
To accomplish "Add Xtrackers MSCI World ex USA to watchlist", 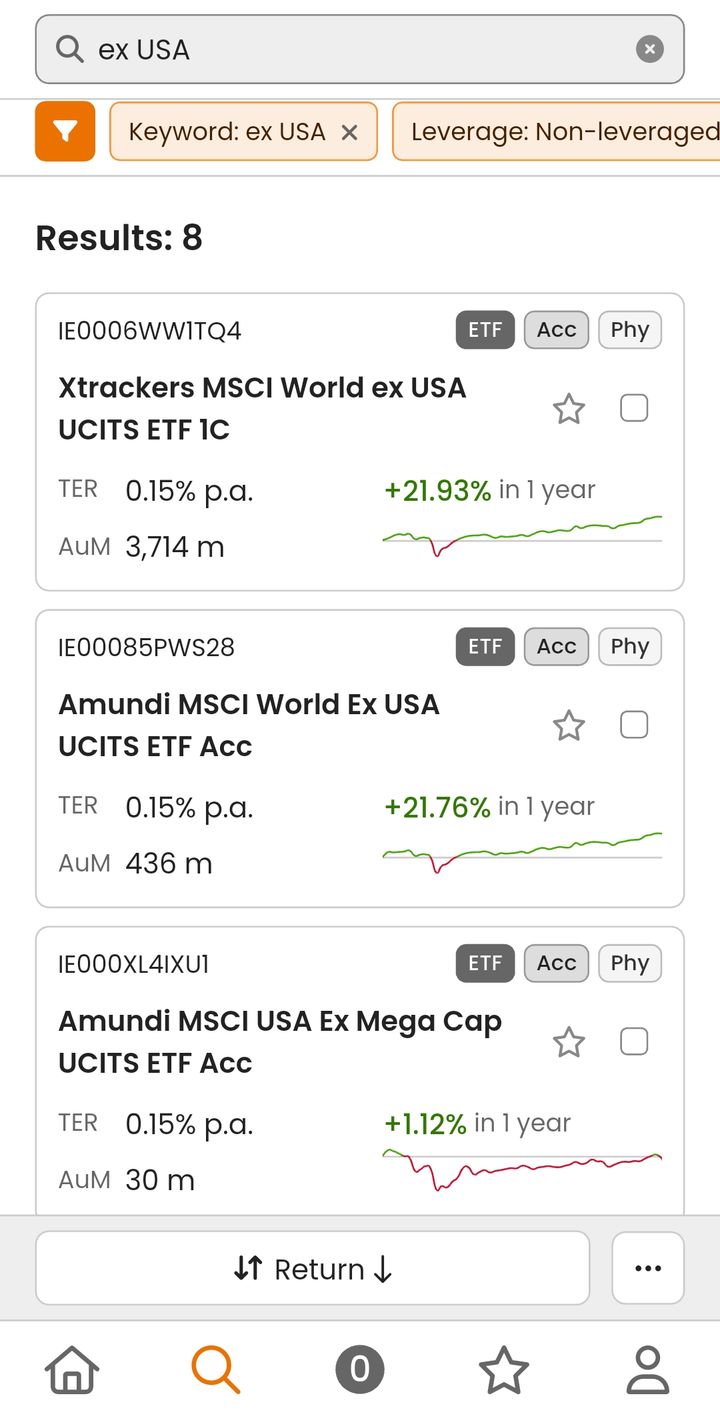I will [569, 409].
